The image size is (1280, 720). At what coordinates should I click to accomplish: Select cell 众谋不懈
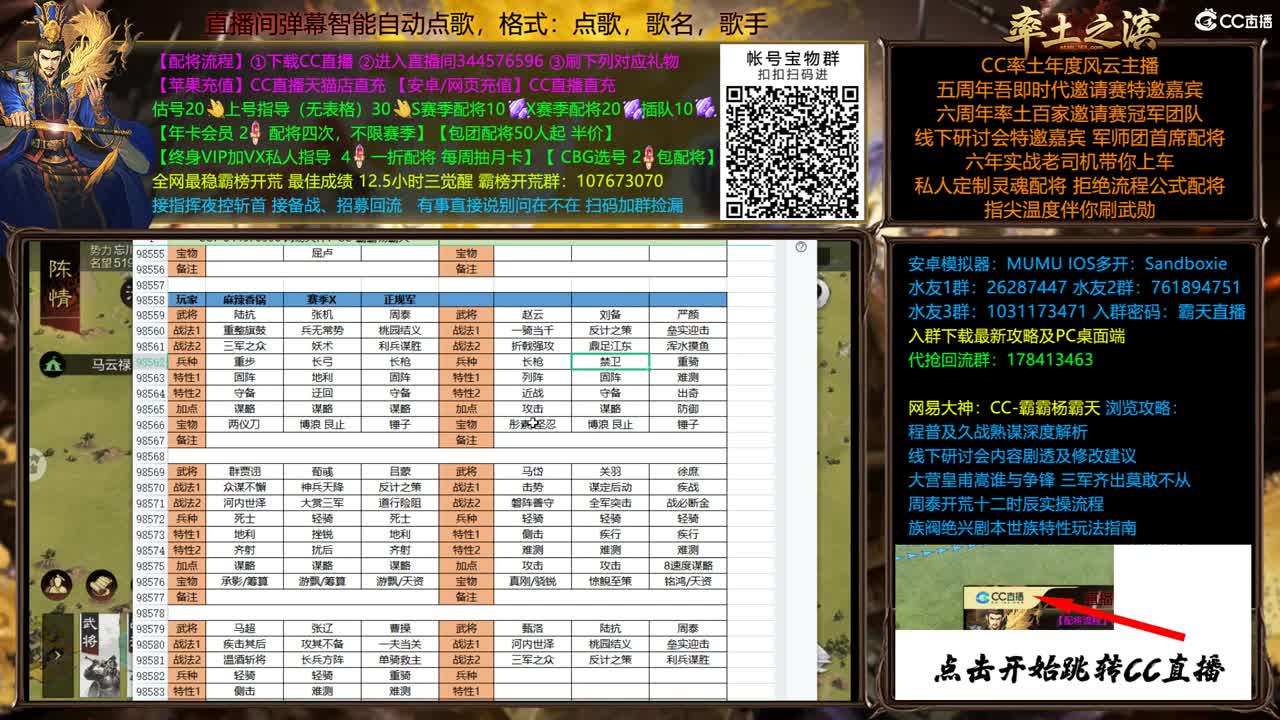pos(244,487)
